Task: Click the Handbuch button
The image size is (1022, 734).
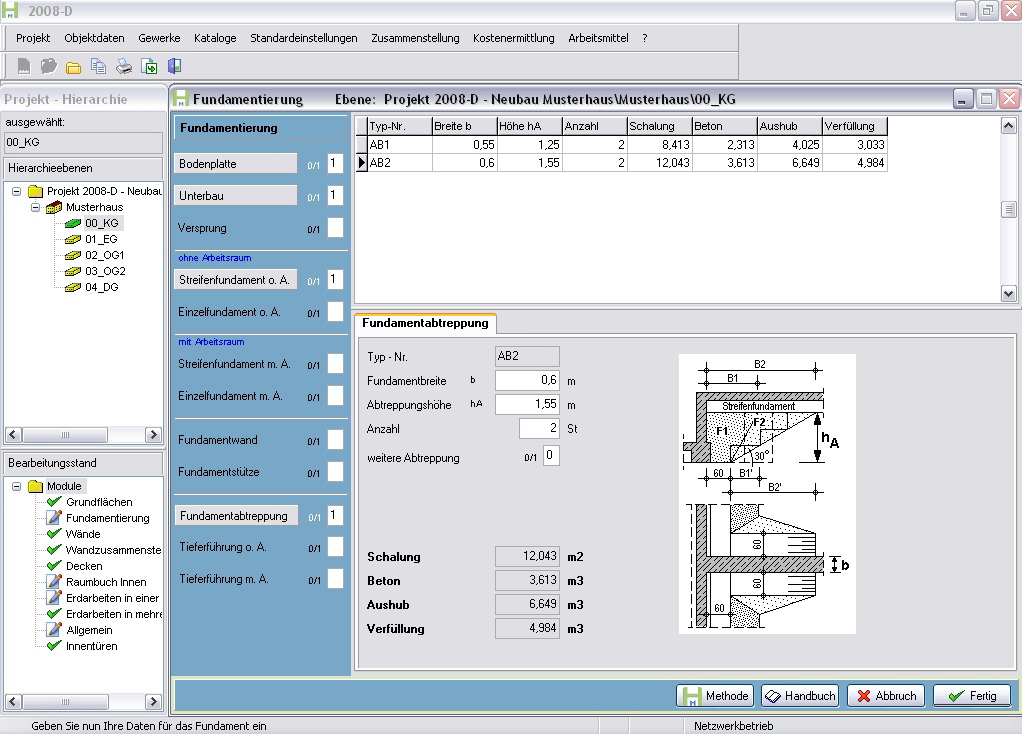Action: point(799,696)
